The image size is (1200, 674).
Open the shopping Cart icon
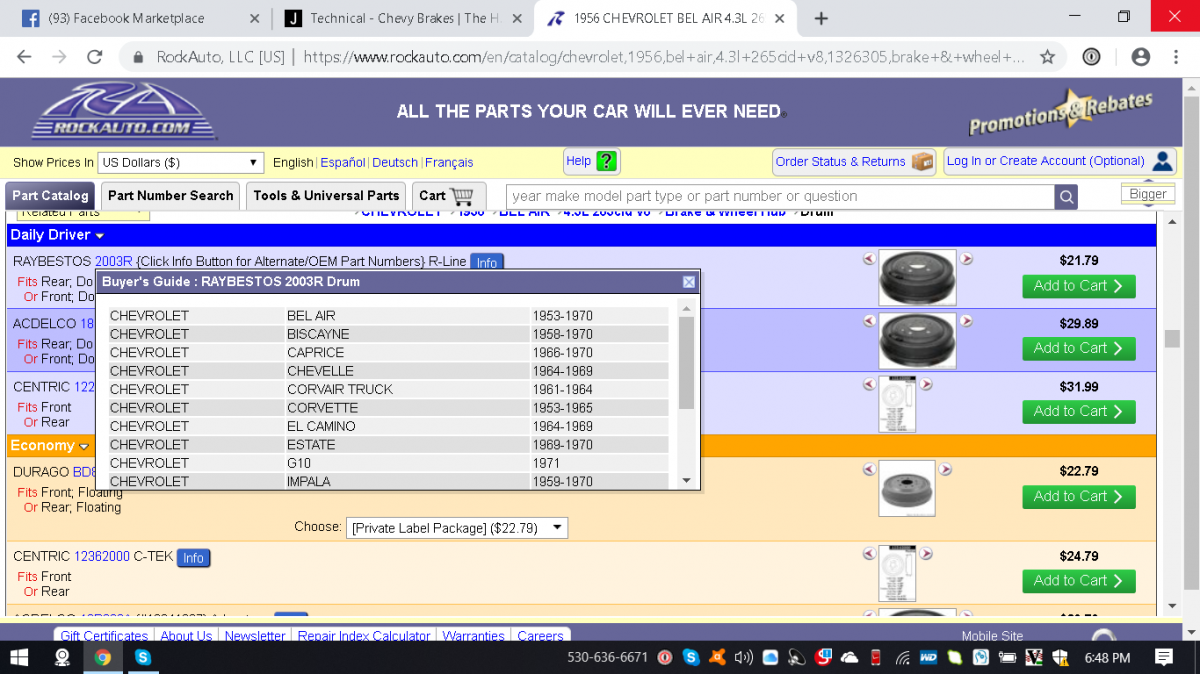(x=460, y=196)
